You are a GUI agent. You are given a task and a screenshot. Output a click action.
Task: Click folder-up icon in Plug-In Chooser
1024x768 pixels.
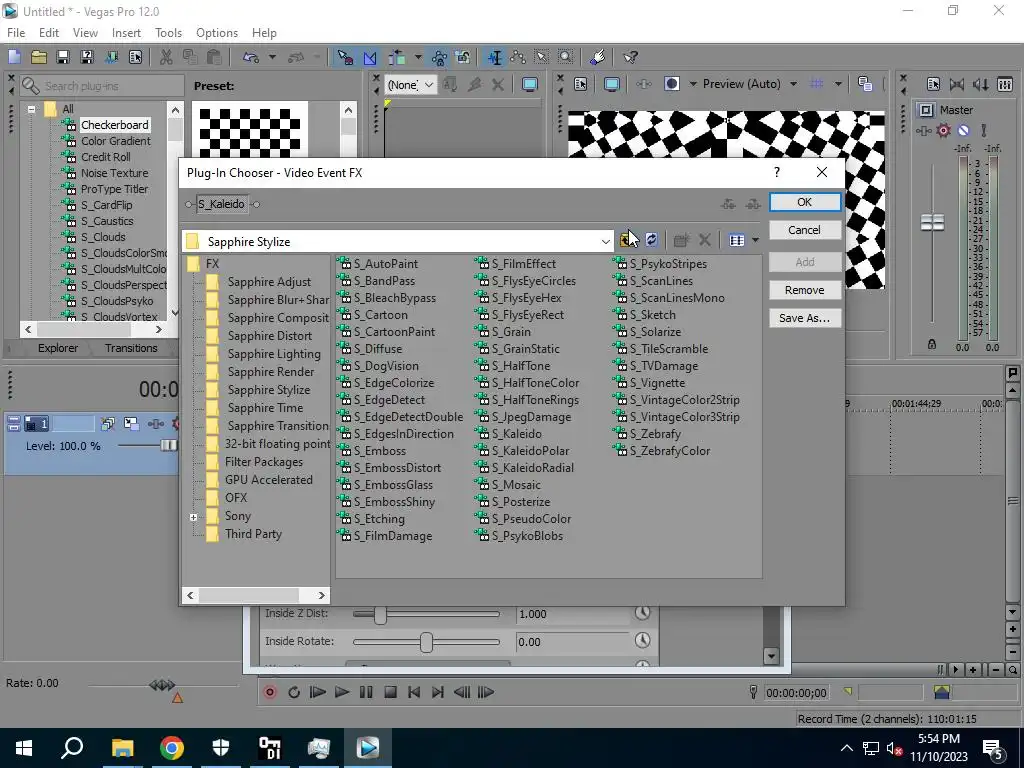click(x=628, y=240)
